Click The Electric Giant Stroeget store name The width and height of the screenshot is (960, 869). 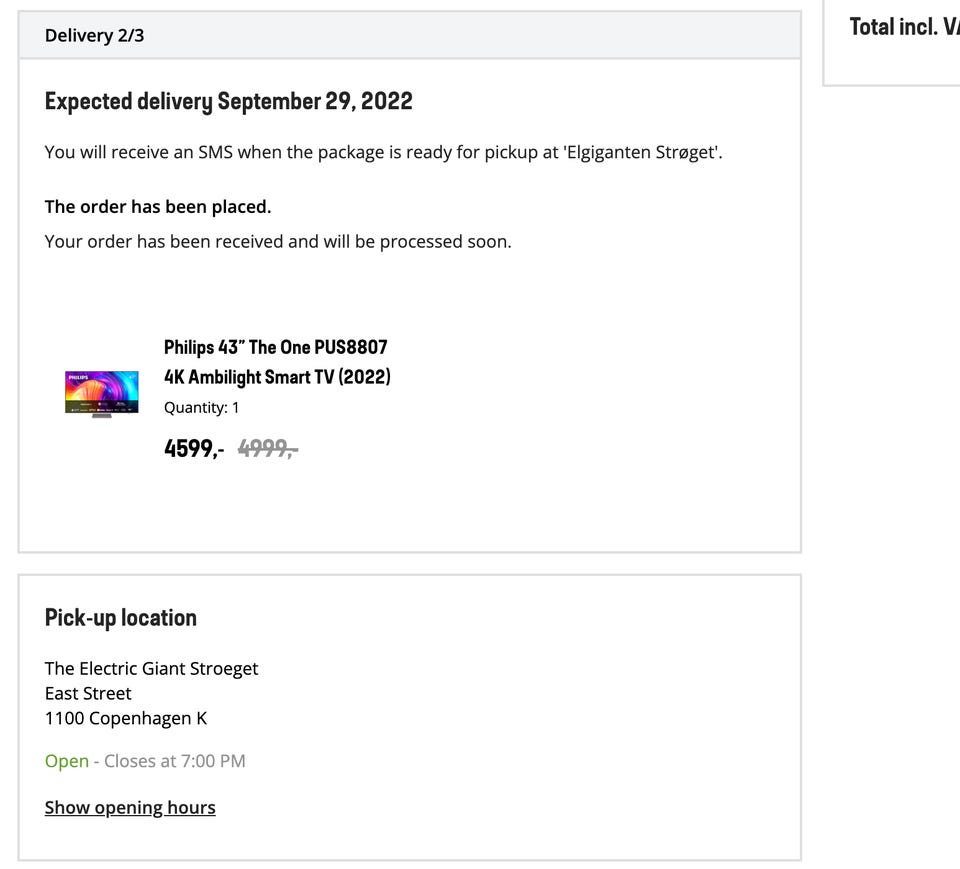151,669
